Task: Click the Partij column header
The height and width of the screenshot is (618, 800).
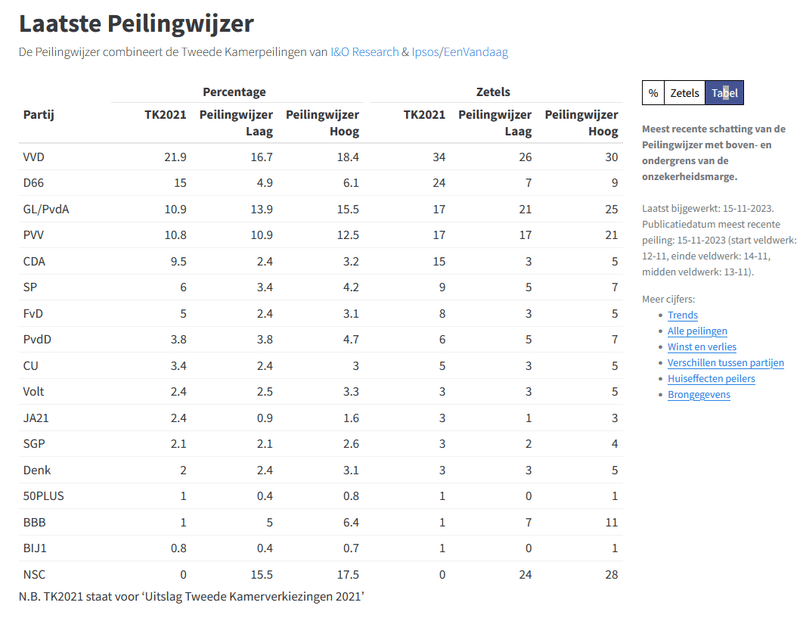Action: pos(38,115)
